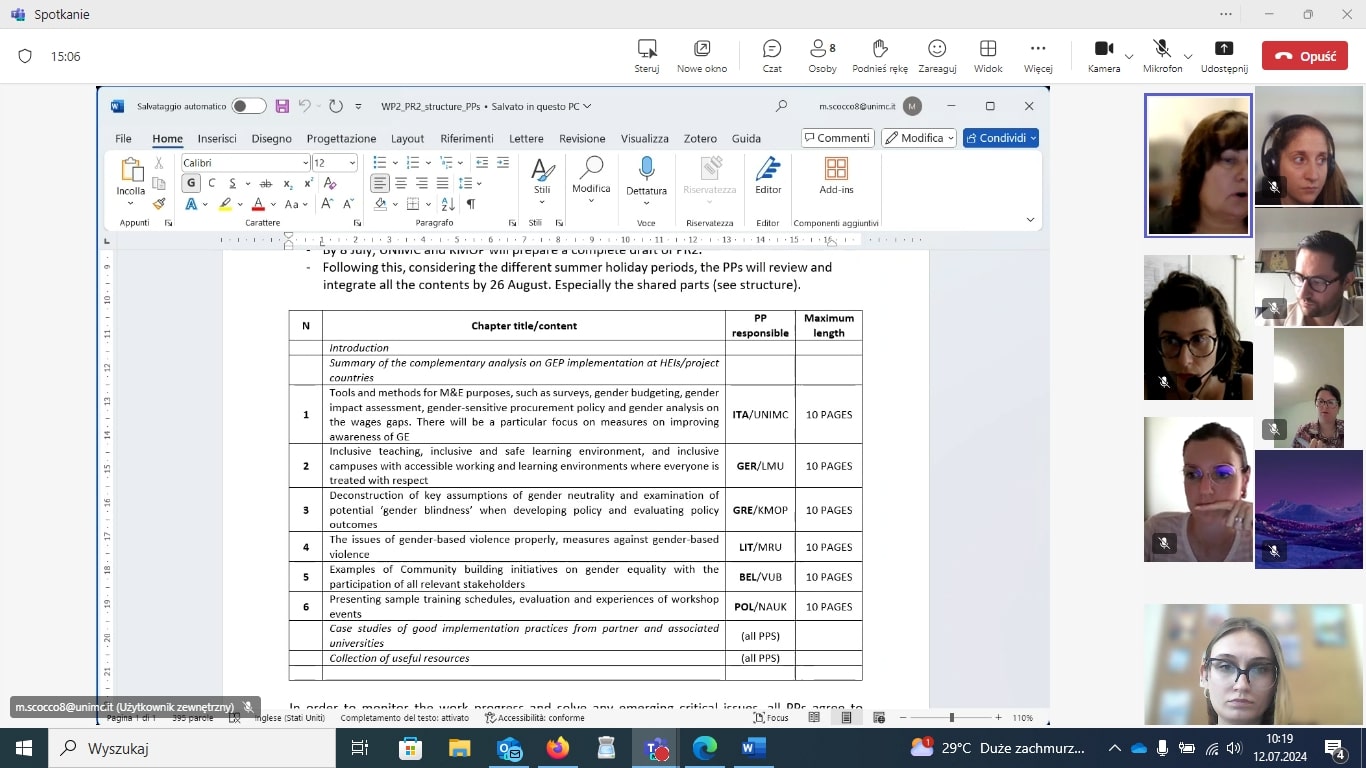
Task: Copy formatting with Format Painter brush
Action: point(159,204)
